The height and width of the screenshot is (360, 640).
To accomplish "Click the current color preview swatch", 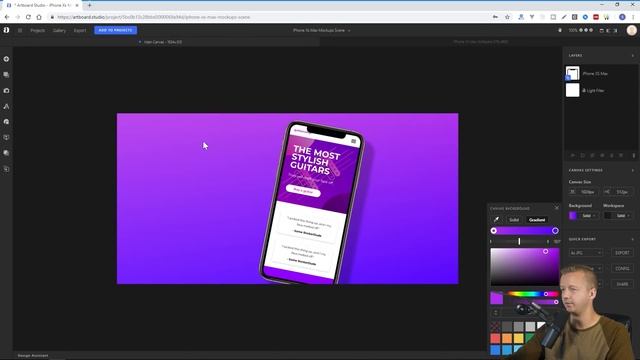I will (496, 298).
